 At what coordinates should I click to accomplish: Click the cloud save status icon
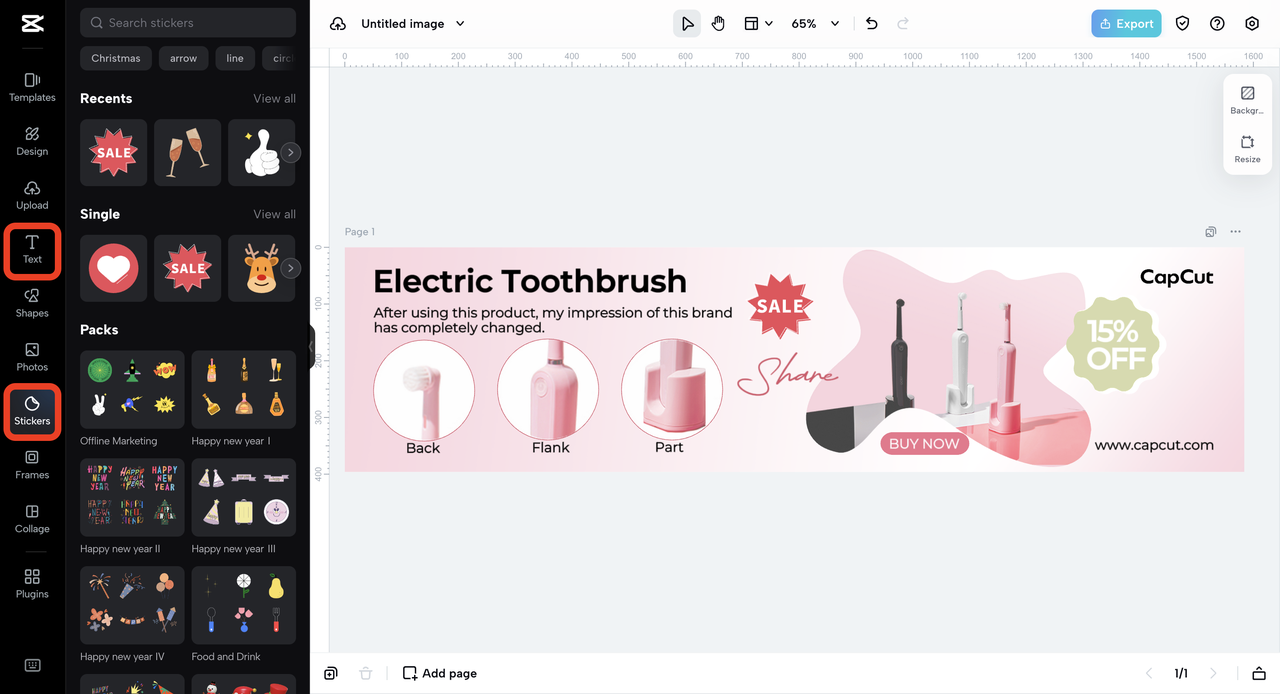click(x=338, y=24)
